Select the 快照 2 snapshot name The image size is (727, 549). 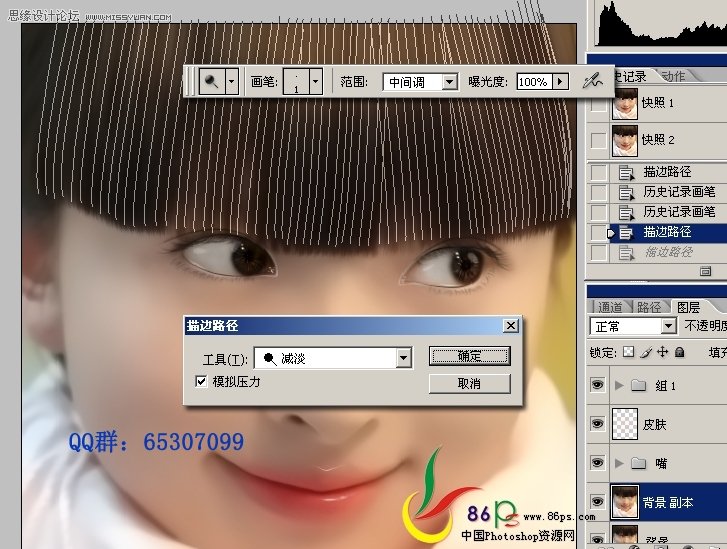(658, 140)
